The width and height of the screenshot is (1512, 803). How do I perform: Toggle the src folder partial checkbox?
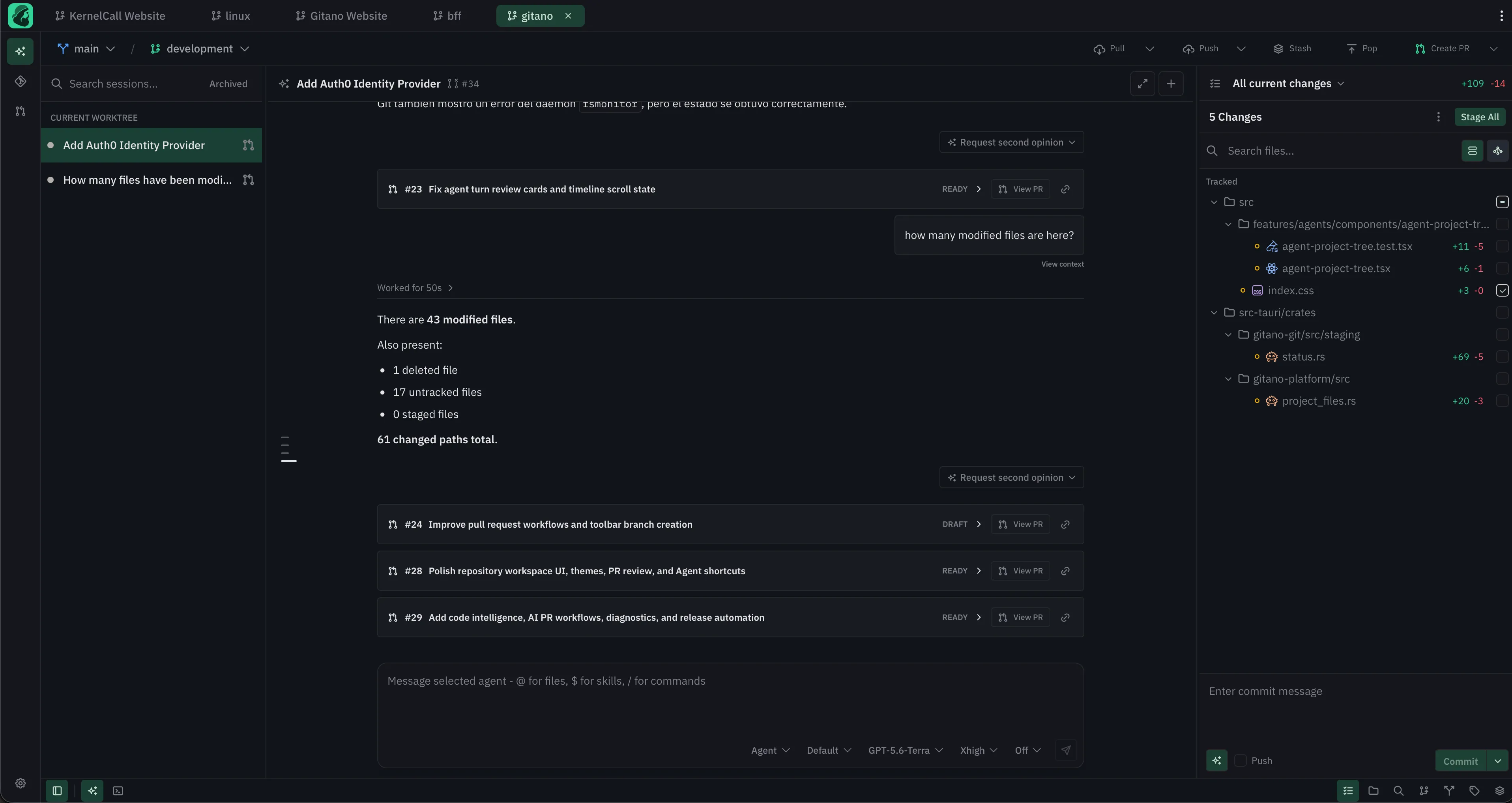pos(1502,202)
